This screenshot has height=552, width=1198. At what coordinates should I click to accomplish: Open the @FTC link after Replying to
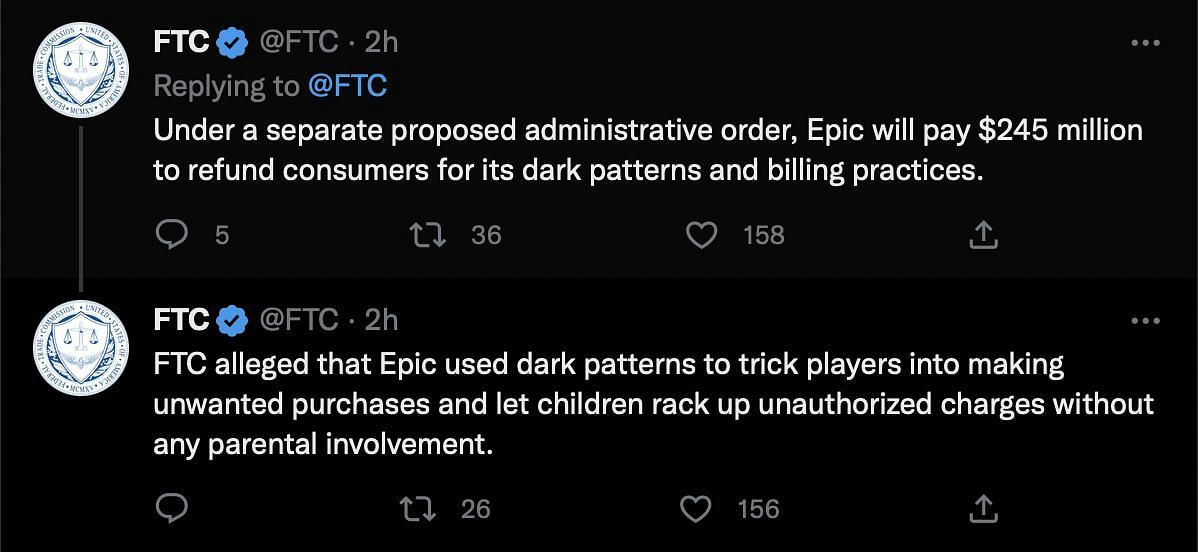[347, 86]
